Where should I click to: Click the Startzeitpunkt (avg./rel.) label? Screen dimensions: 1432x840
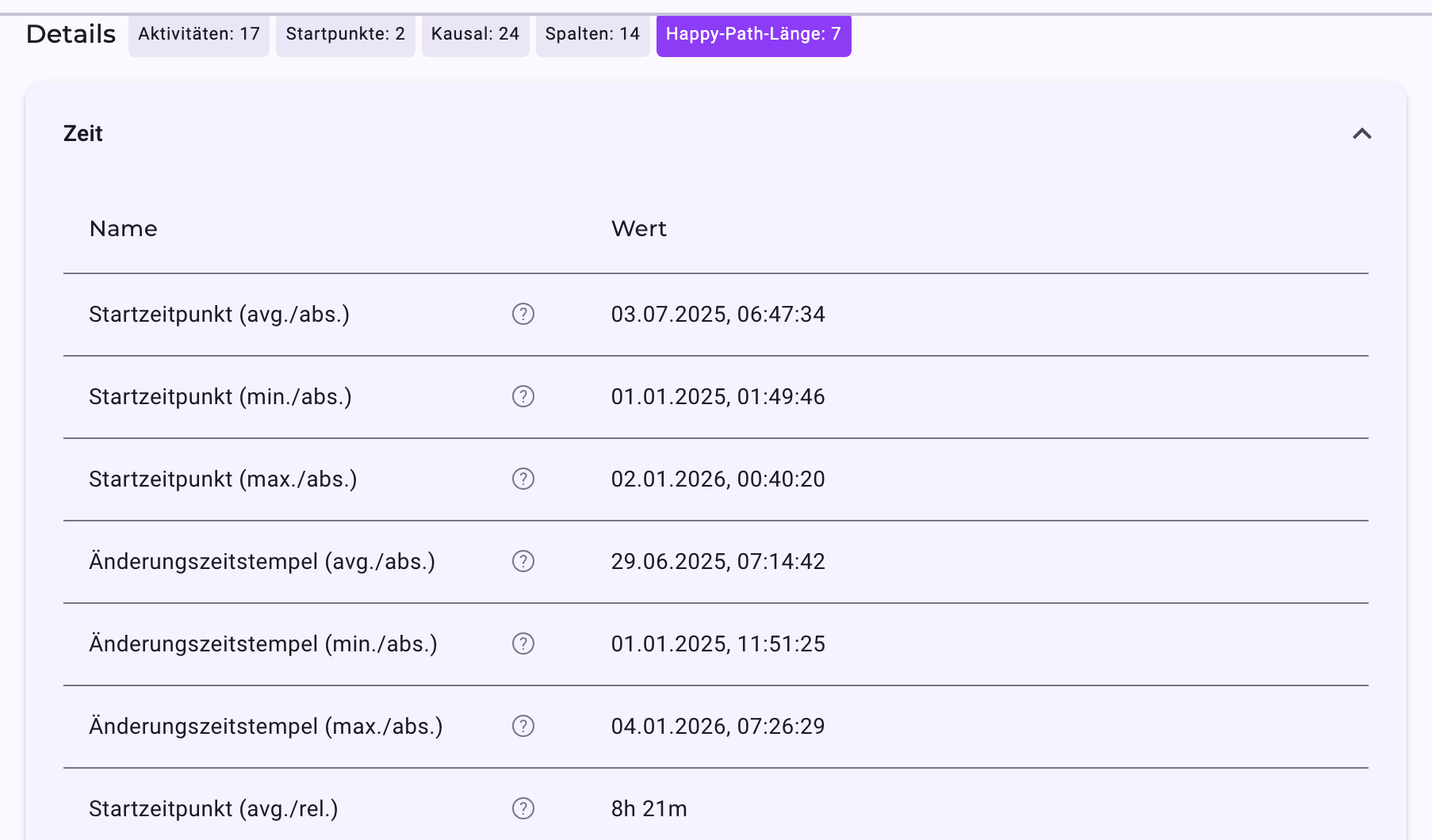tap(214, 809)
